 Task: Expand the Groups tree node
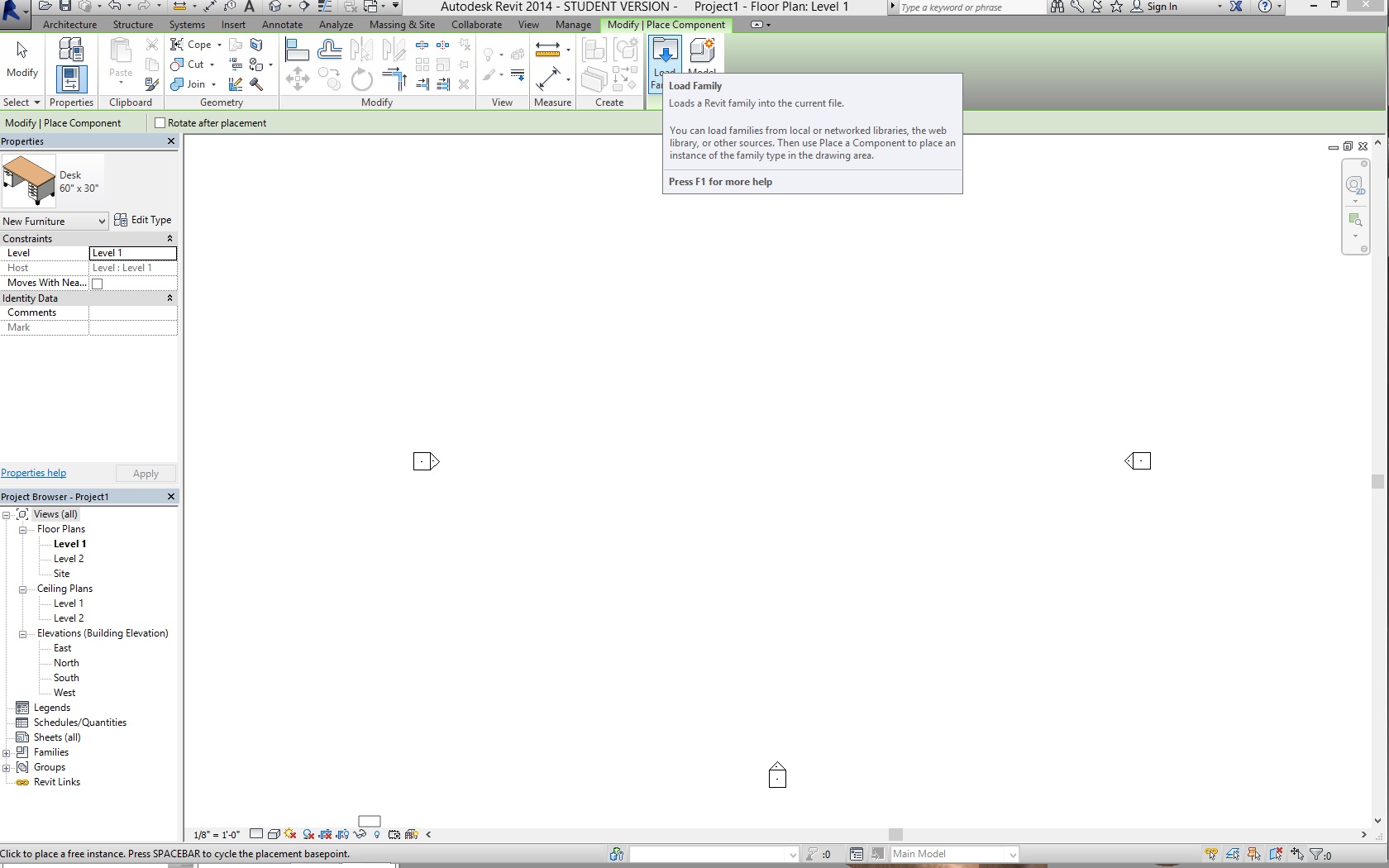(x=7, y=768)
